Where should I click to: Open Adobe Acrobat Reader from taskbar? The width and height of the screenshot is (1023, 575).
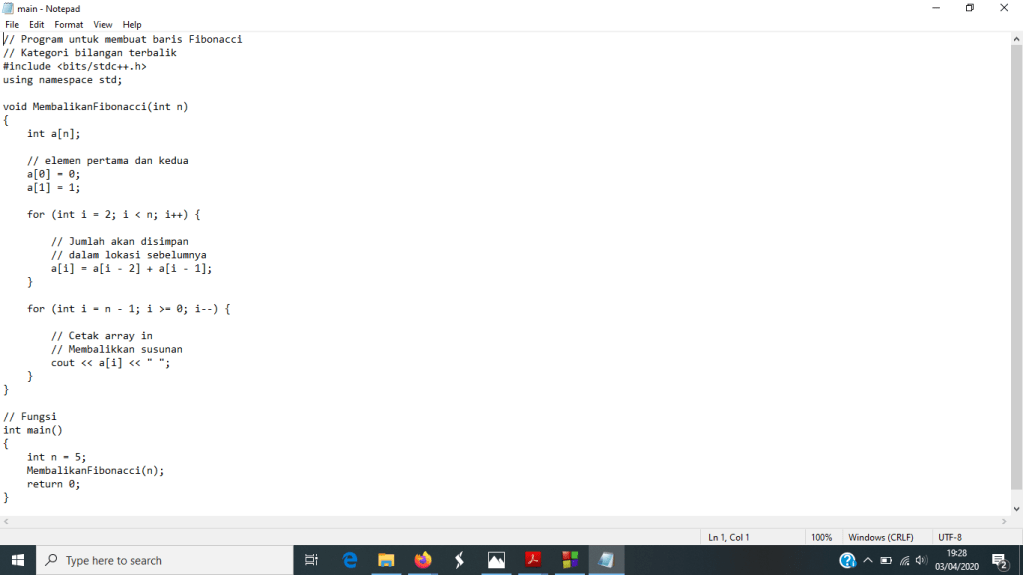pyautogui.click(x=533, y=560)
